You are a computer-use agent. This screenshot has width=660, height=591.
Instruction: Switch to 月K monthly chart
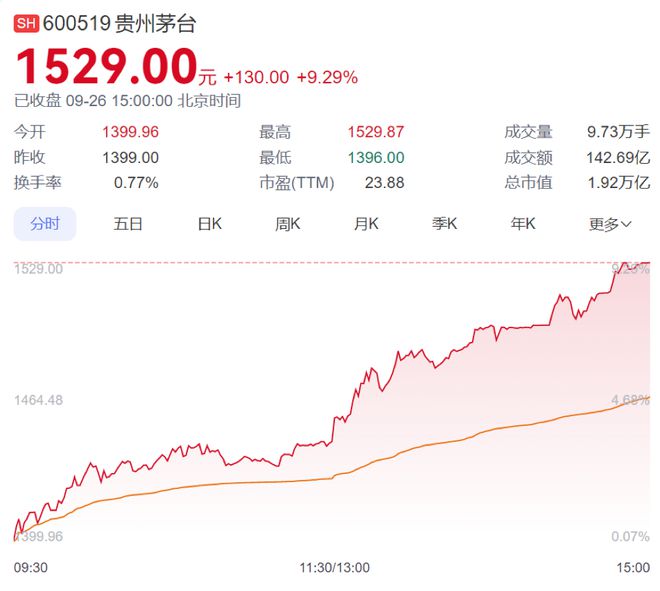(366, 224)
